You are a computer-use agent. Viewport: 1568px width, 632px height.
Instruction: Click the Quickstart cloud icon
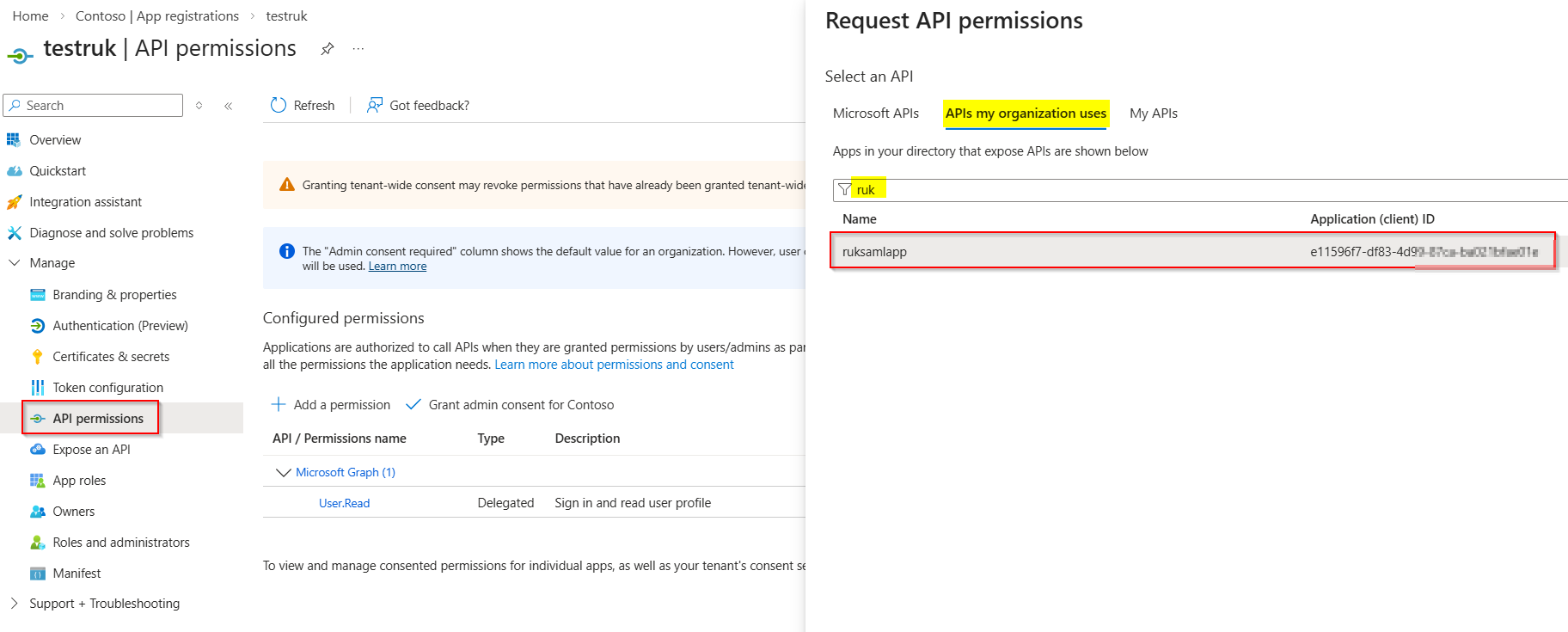[x=14, y=170]
